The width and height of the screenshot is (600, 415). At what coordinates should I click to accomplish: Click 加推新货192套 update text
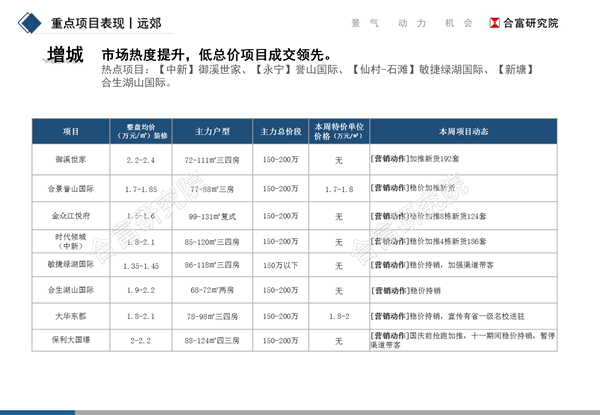[x=434, y=158]
